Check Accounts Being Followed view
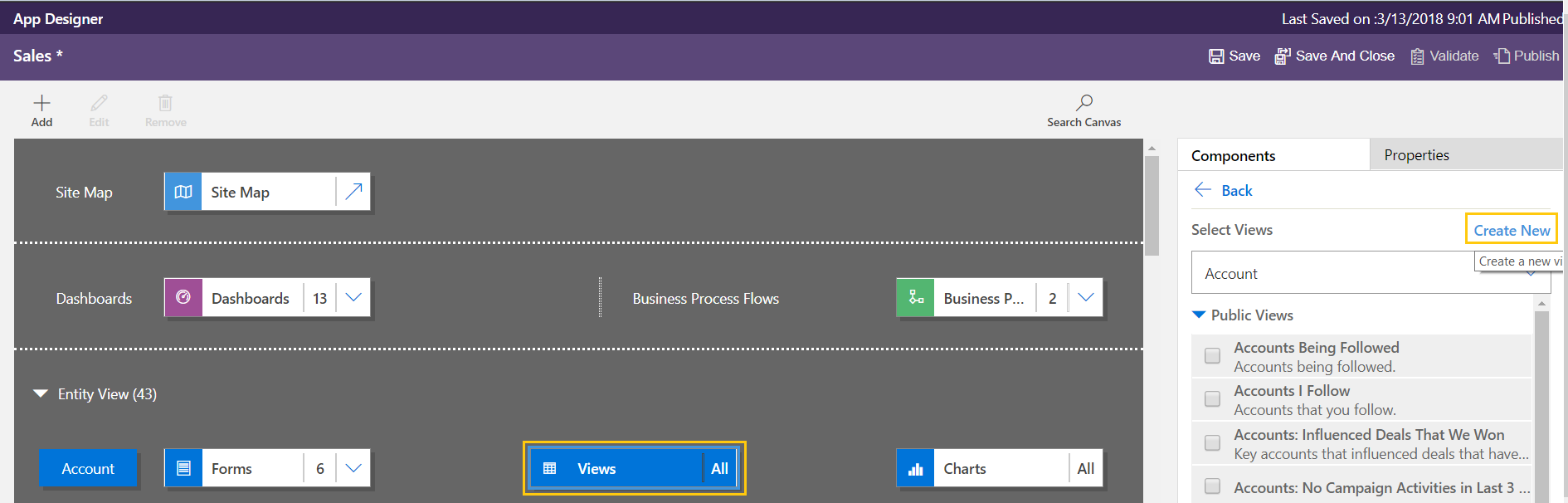 coord(1213,356)
